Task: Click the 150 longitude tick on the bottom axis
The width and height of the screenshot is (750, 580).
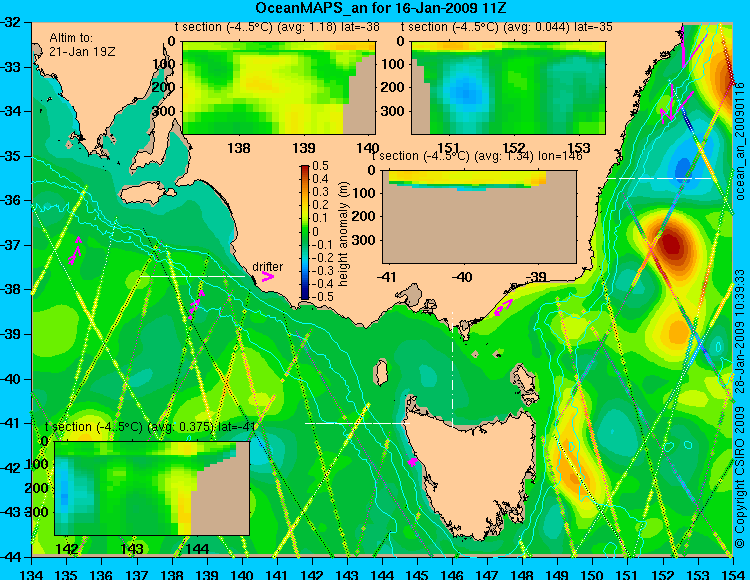Action: point(593,574)
